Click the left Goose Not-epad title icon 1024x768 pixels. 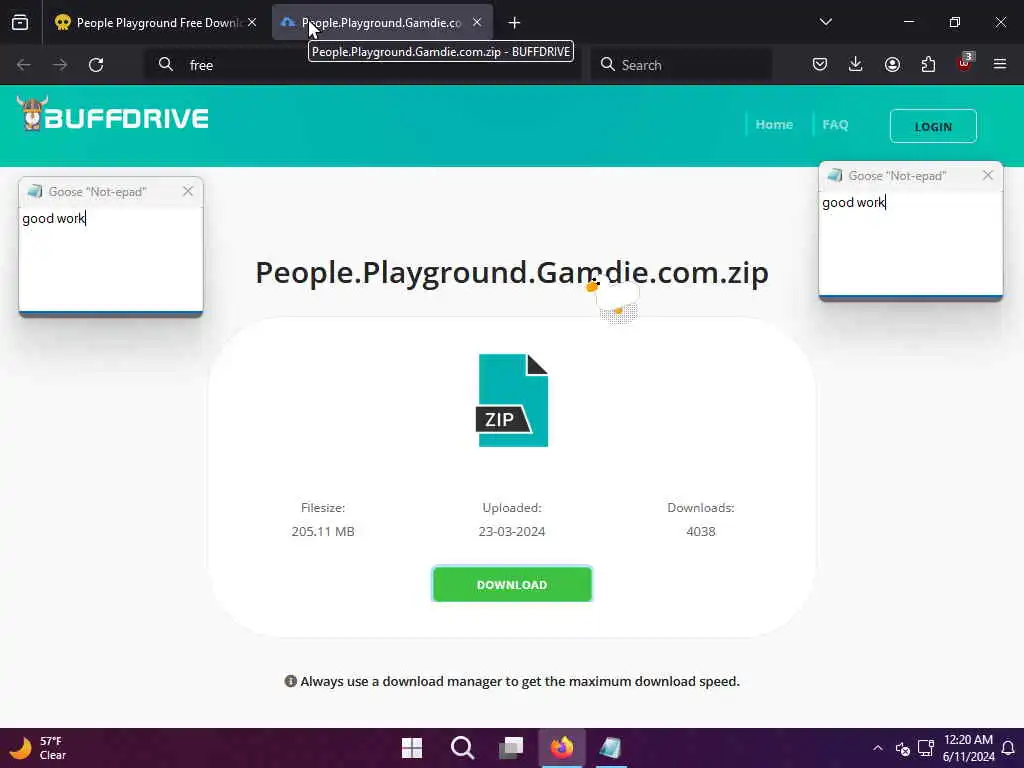pos(35,191)
